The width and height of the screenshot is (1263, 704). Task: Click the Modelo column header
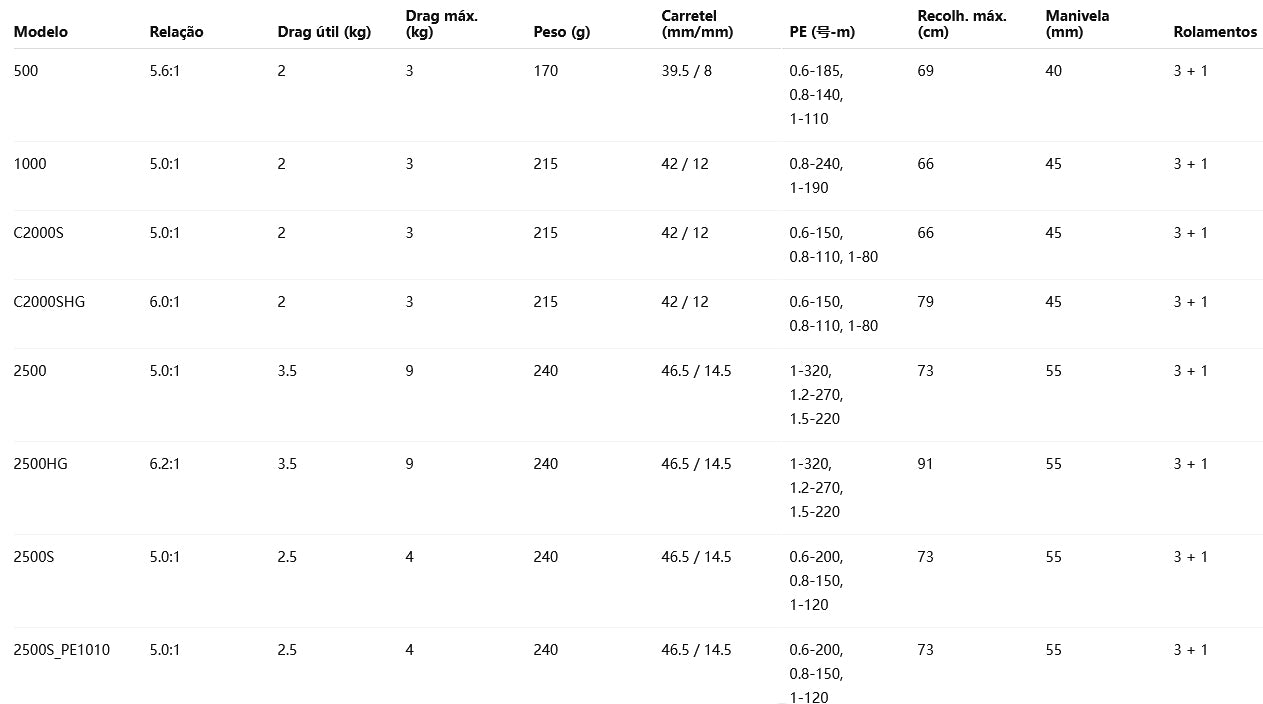41,32
